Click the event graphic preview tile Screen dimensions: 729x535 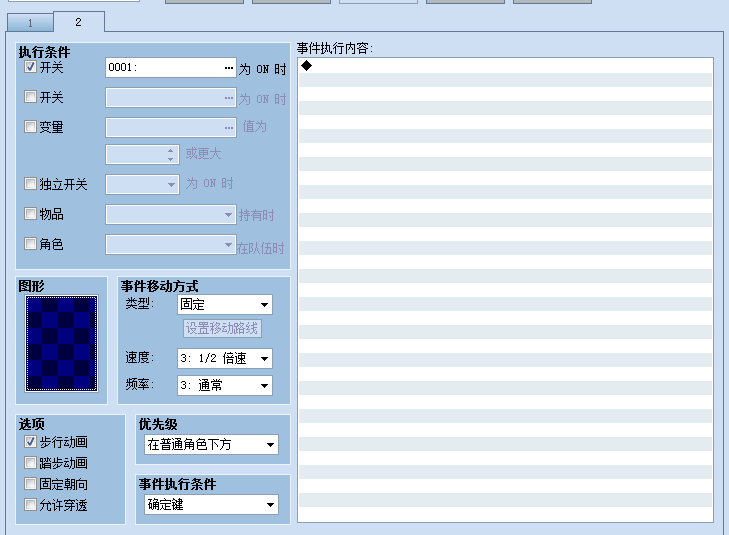(x=61, y=343)
